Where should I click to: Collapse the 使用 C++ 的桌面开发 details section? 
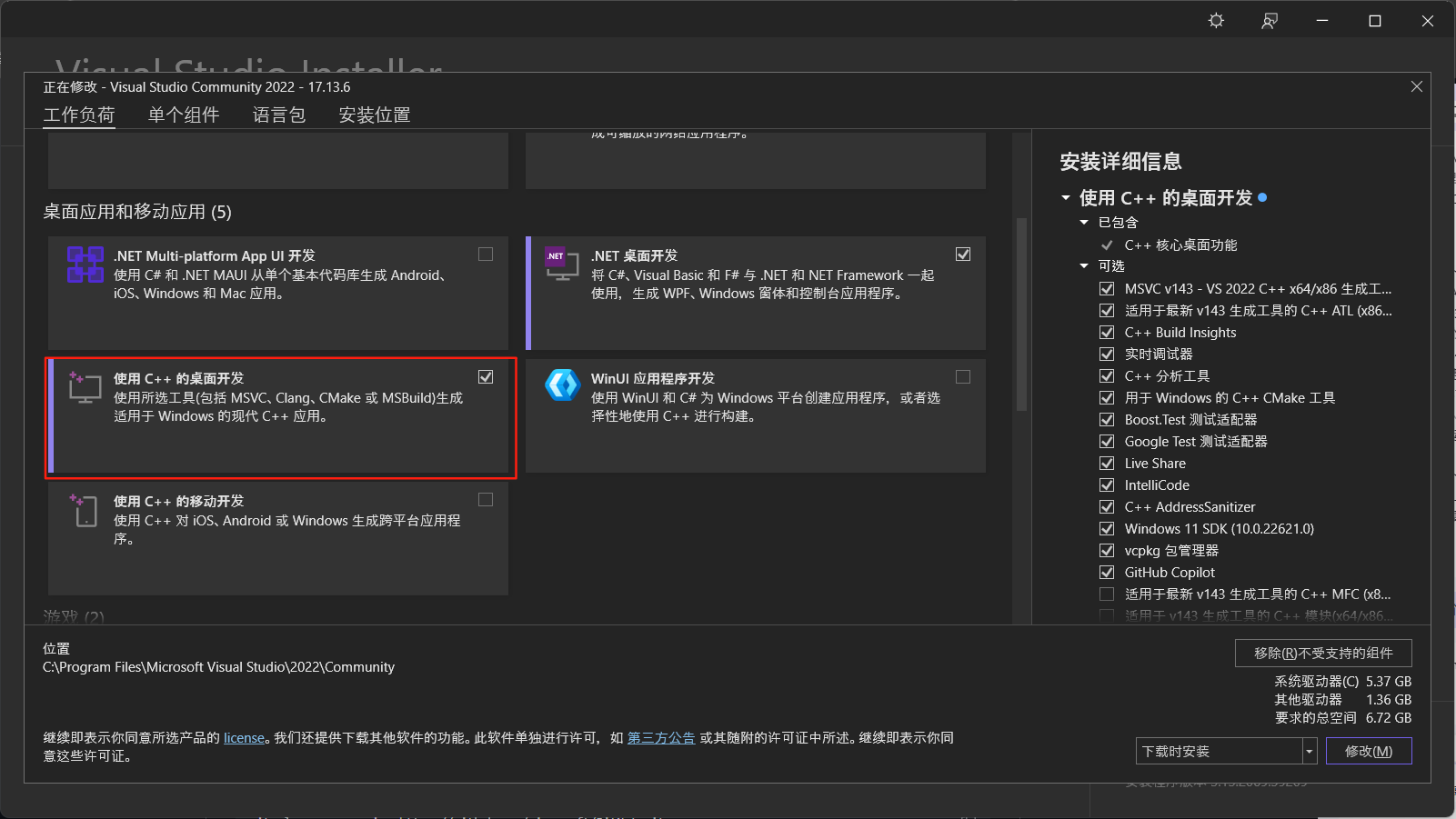pos(1066,197)
